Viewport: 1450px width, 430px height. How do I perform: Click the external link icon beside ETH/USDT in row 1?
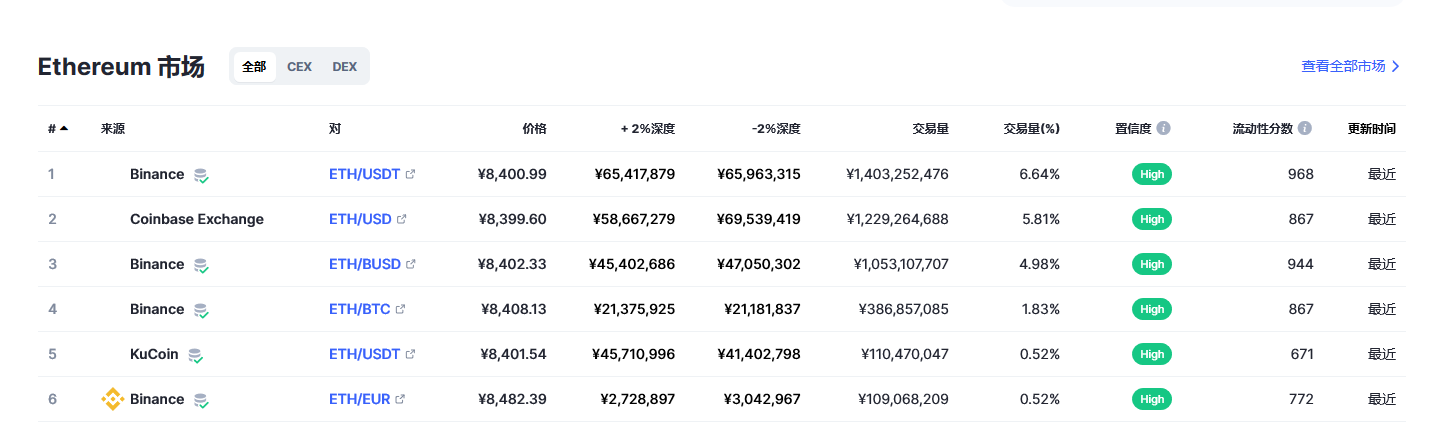click(410, 174)
